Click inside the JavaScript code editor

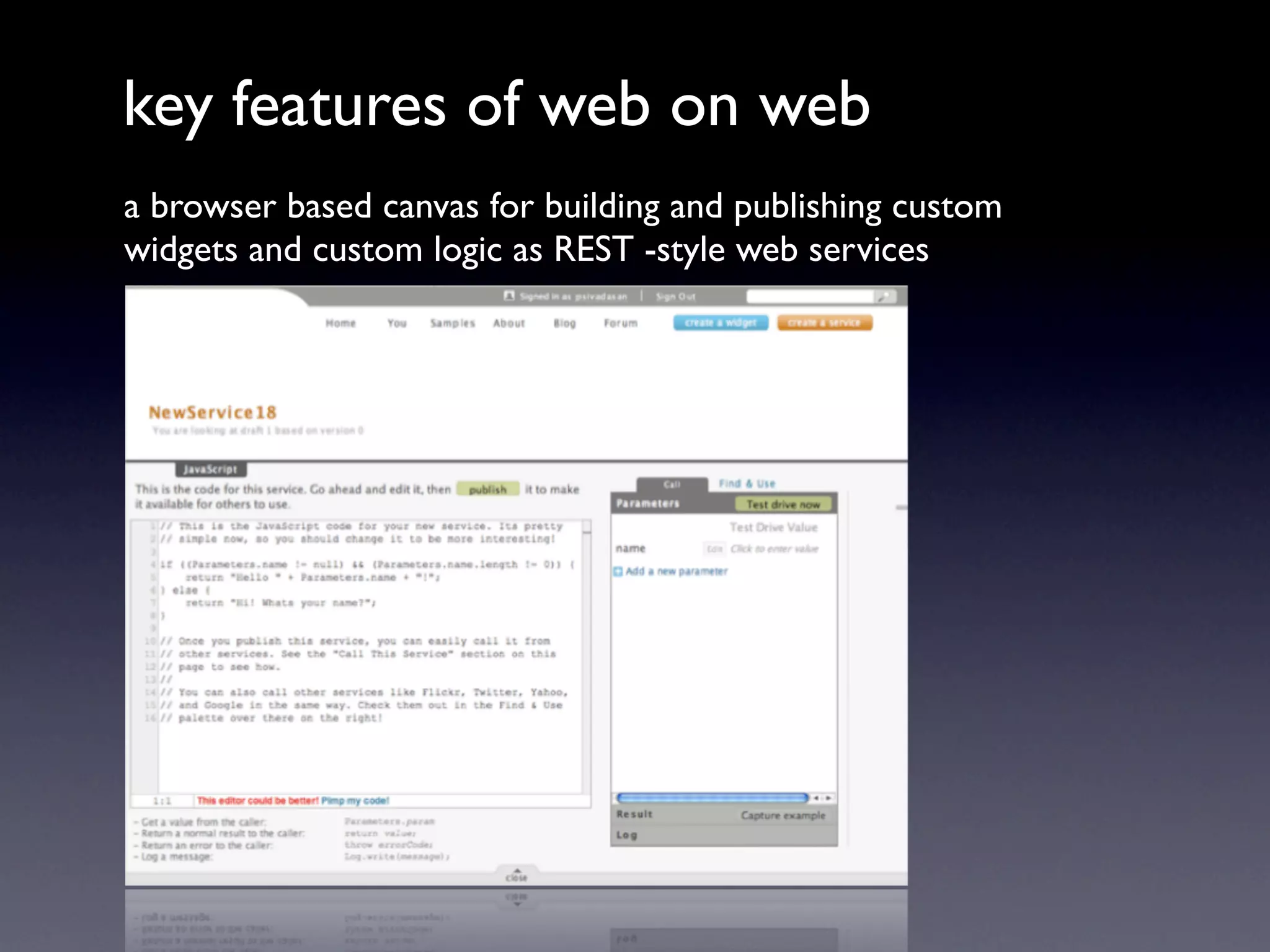pyautogui.click(x=370, y=657)
